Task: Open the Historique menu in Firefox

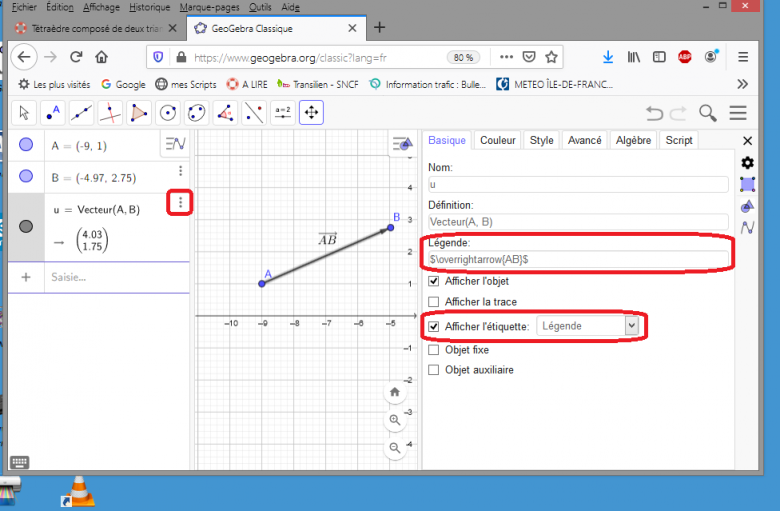Action: pos(149,6)
